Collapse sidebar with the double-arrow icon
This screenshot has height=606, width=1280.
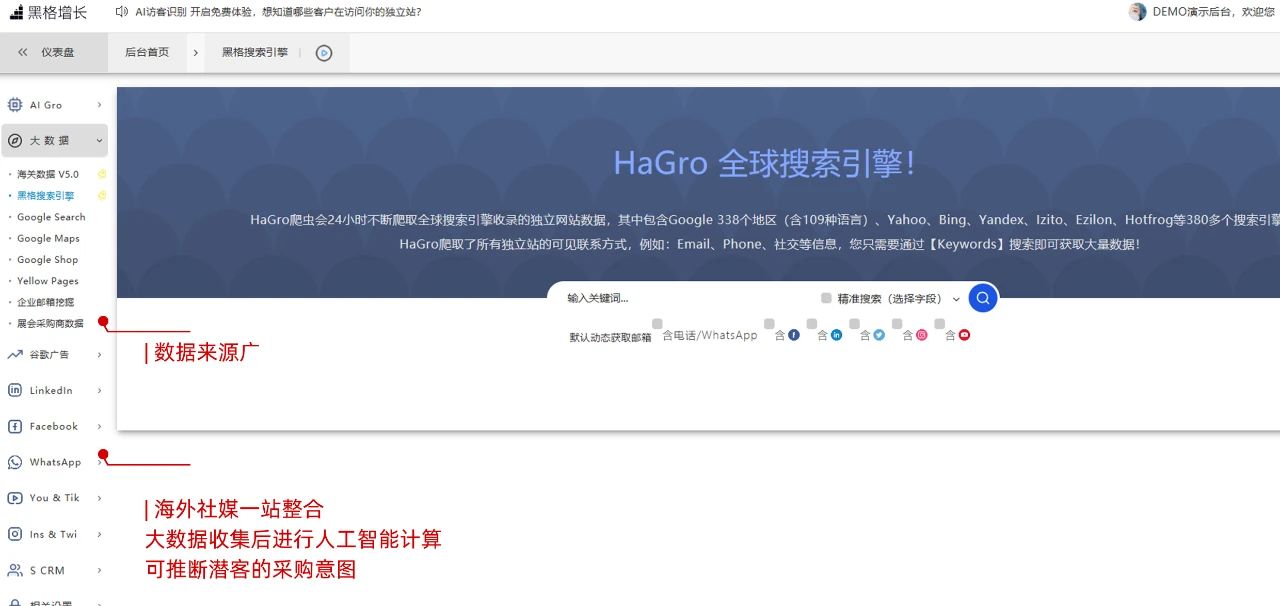22,53
